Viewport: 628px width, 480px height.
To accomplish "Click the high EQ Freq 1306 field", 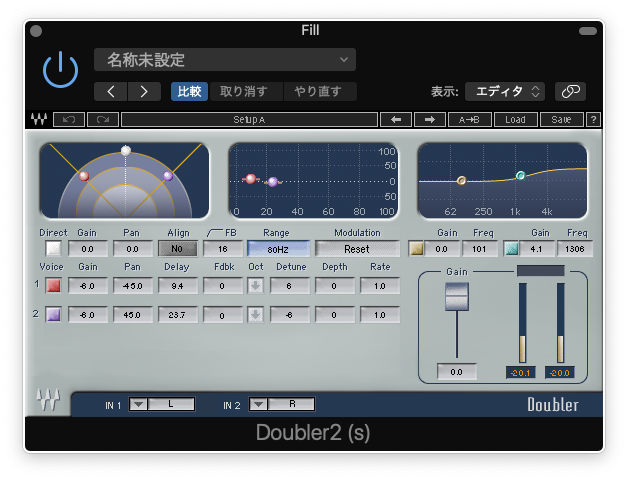I will click(575, 249).
